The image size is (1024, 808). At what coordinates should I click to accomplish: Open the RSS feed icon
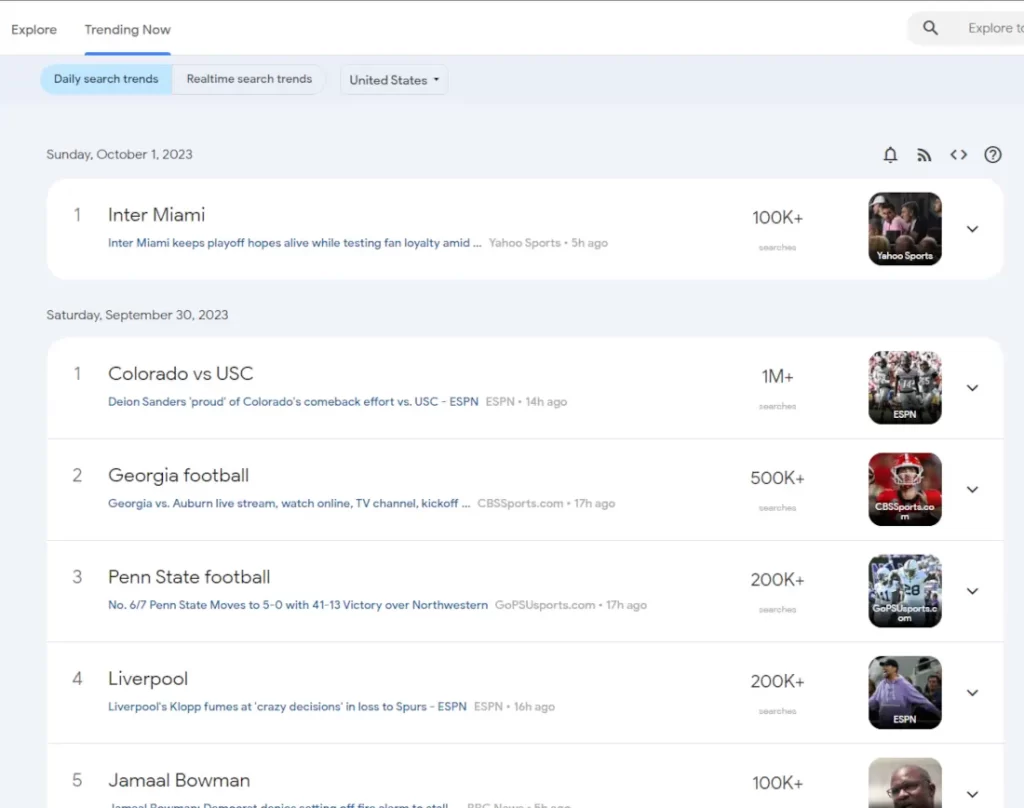pos(924,155)
